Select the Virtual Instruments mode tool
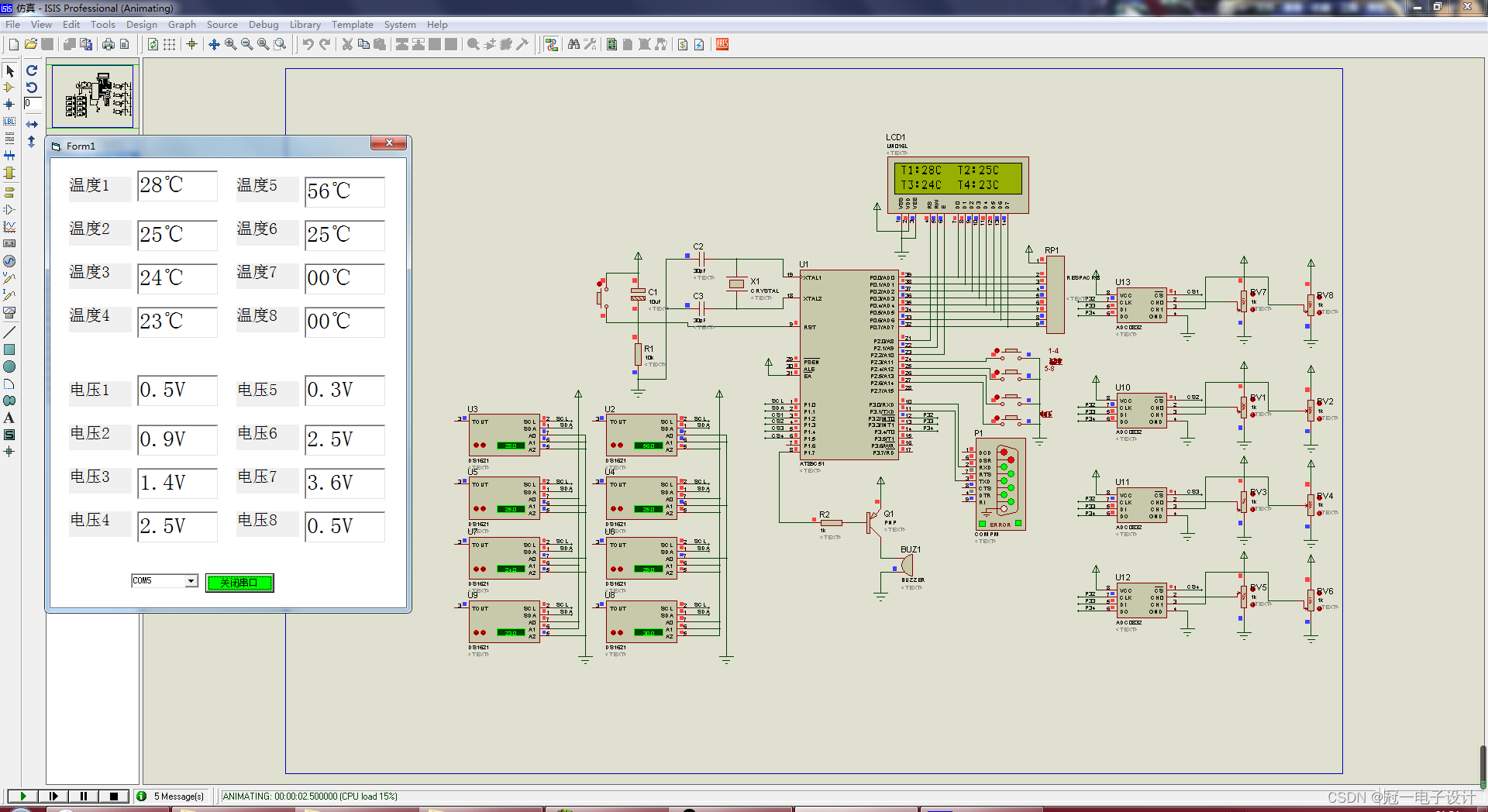 pos(9,312)
